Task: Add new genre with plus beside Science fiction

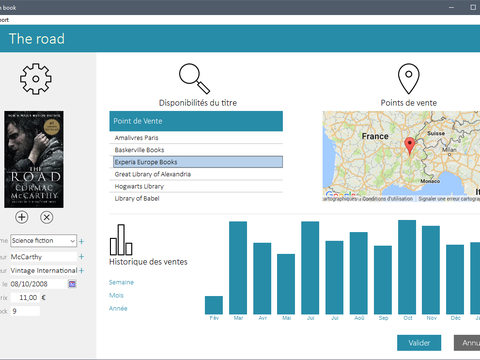Action: point(82,241)
